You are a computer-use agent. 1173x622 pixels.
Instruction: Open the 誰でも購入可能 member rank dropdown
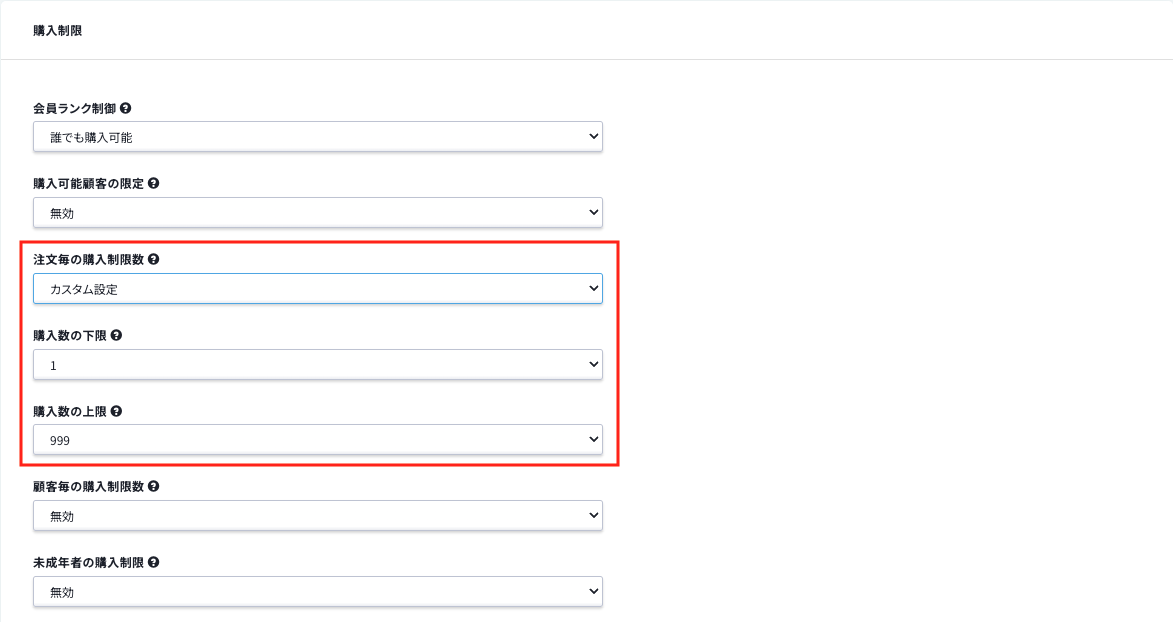(x=318, y=137)
